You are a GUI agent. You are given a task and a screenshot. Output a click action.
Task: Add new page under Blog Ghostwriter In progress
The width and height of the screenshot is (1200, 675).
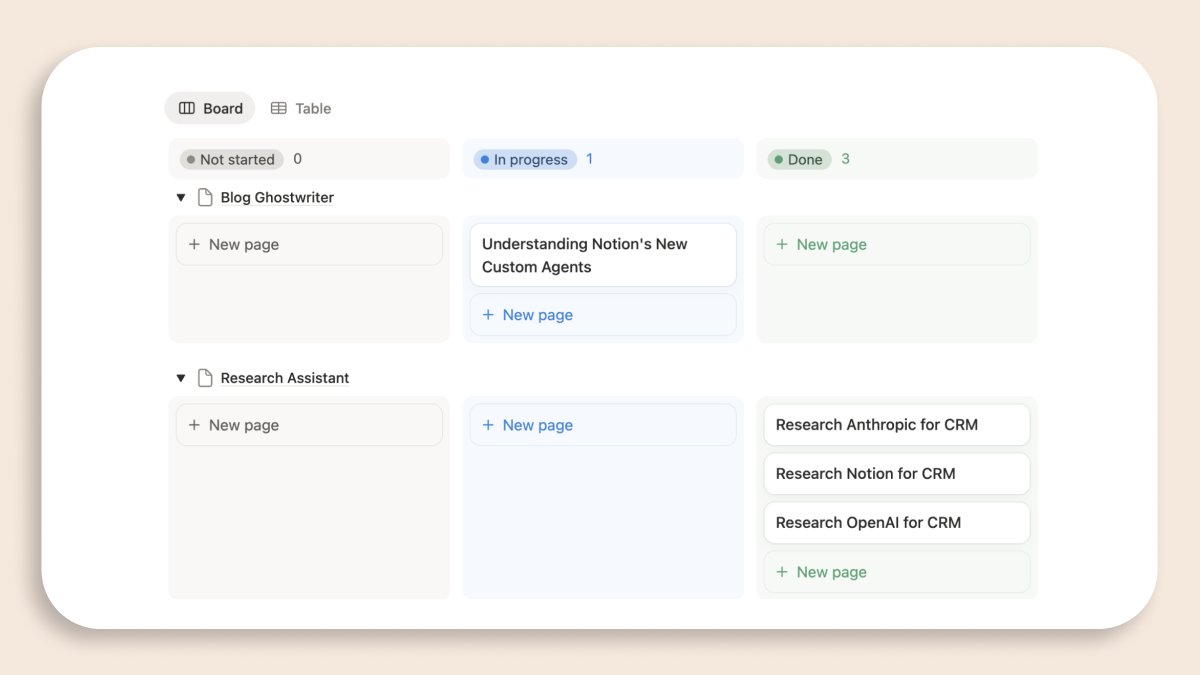(x=603, y=315)
